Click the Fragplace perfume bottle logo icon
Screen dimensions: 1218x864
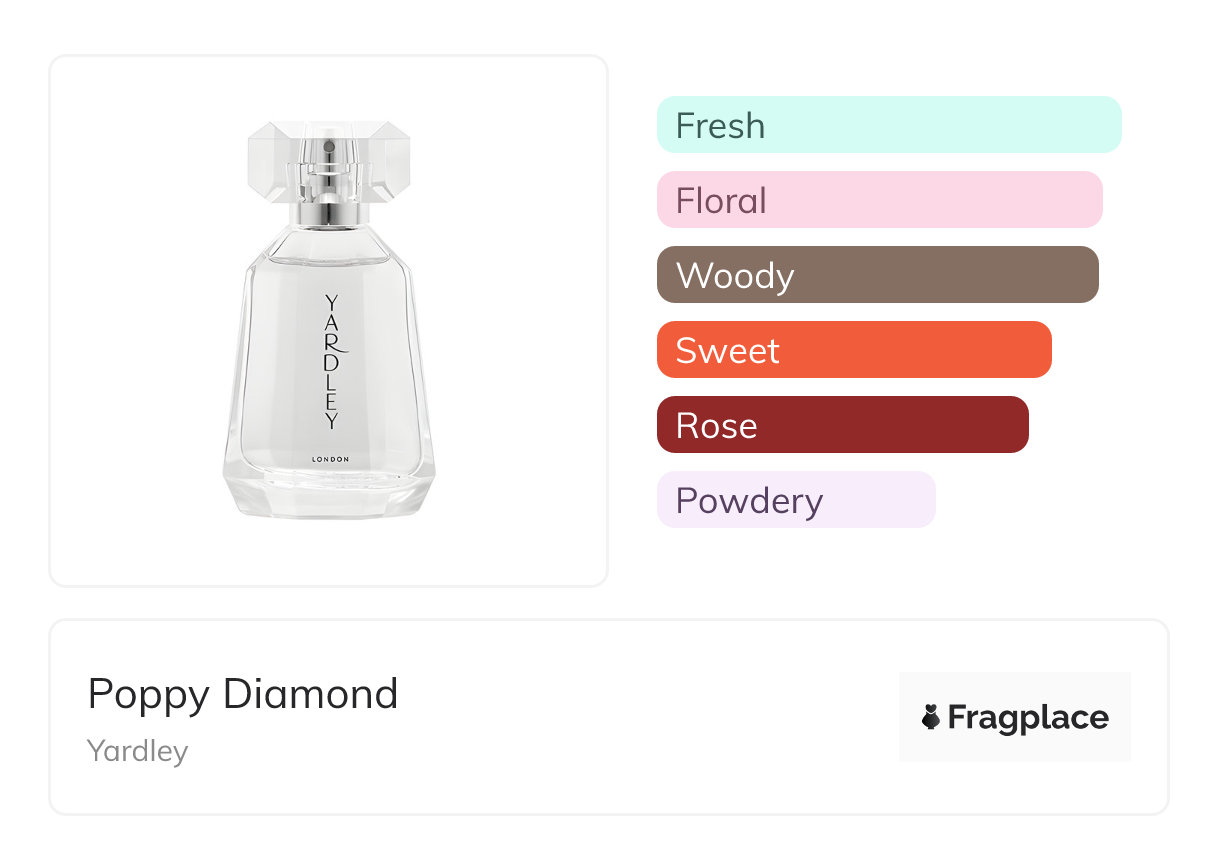pyautogui.click(x=931, y=717)
